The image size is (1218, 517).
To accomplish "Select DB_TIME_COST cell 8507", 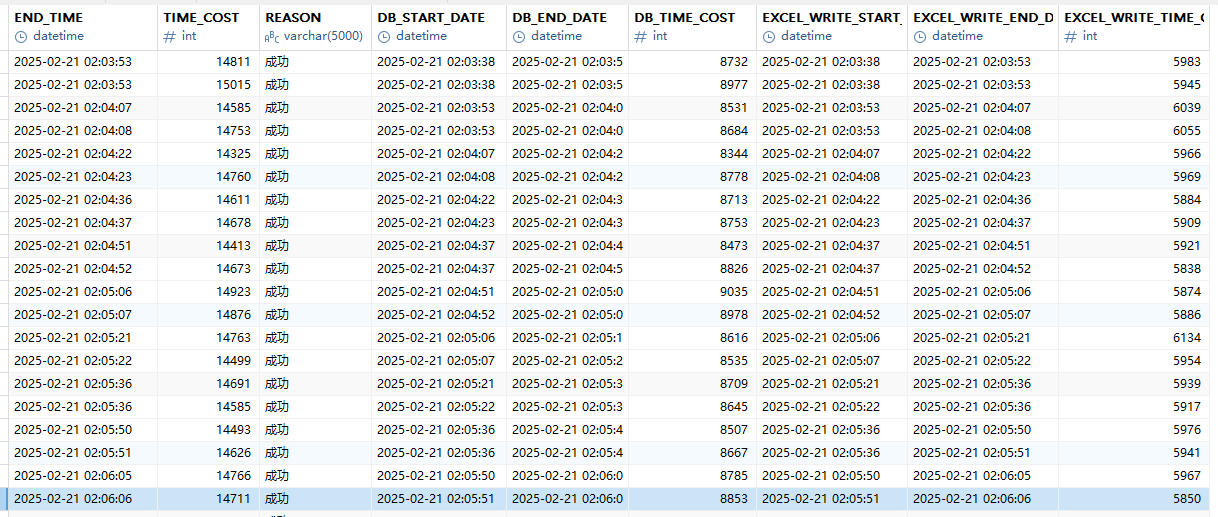I will (x=693, y=430).
